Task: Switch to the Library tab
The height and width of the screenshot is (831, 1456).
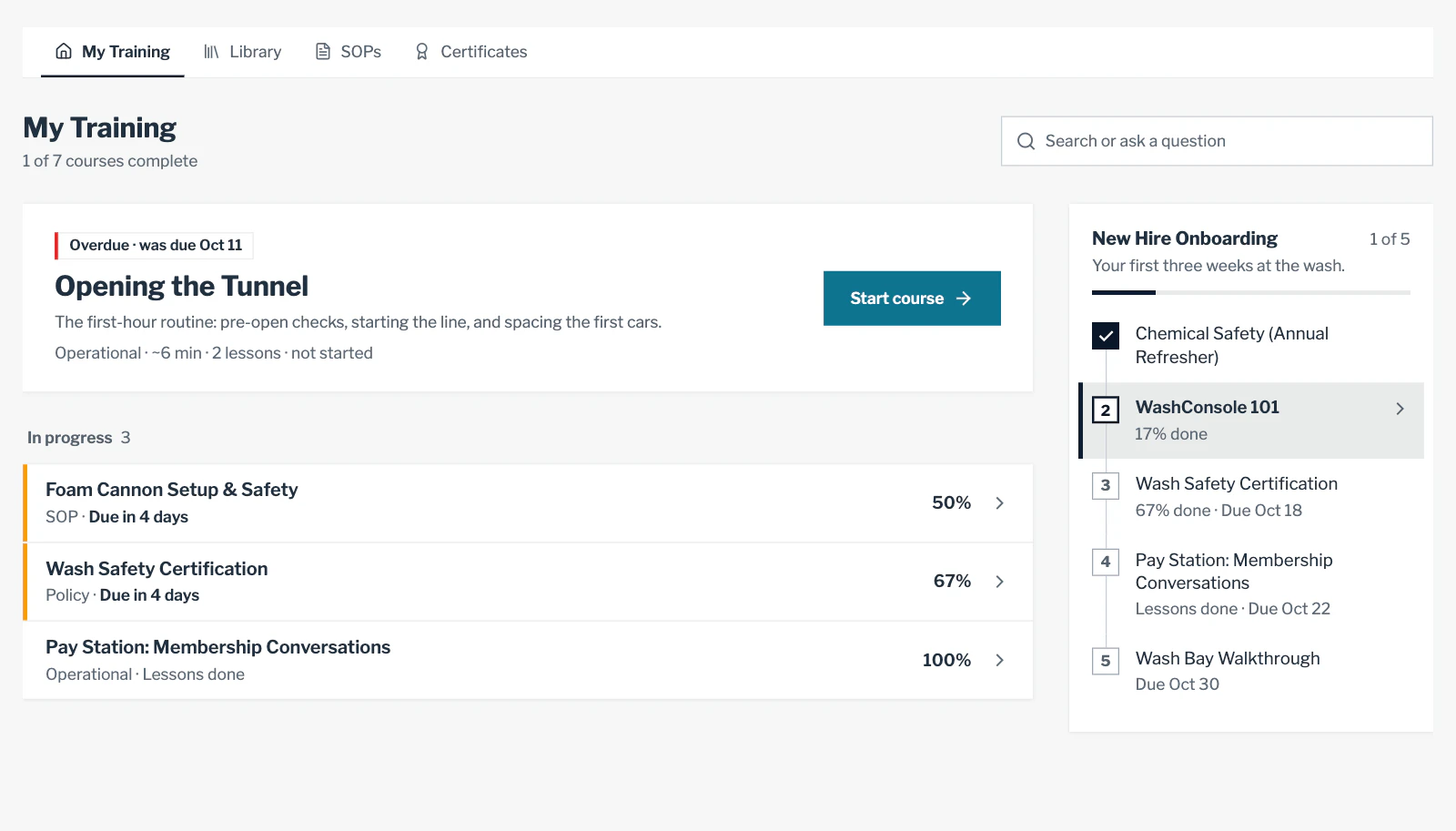Action: pos(242,52)
